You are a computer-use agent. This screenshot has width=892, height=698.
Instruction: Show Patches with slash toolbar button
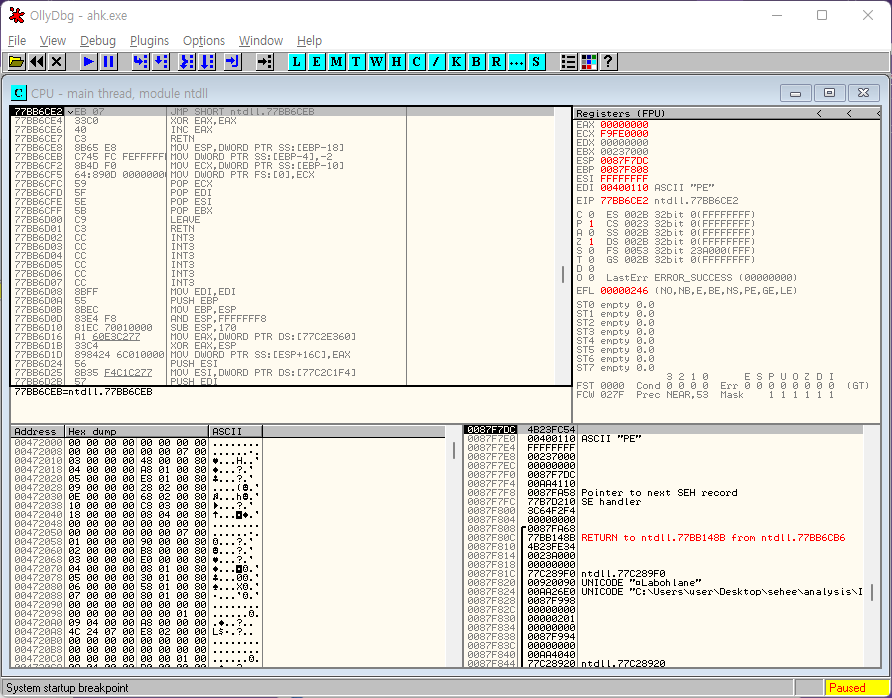[436, 61]
